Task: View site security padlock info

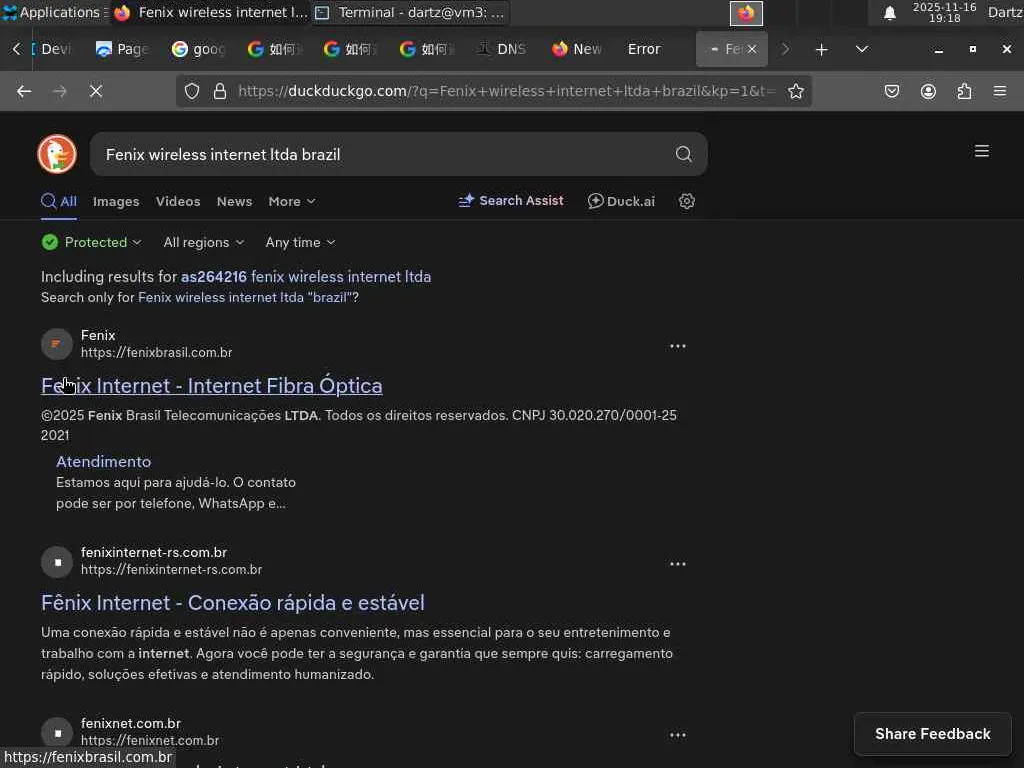Action: 220,91
